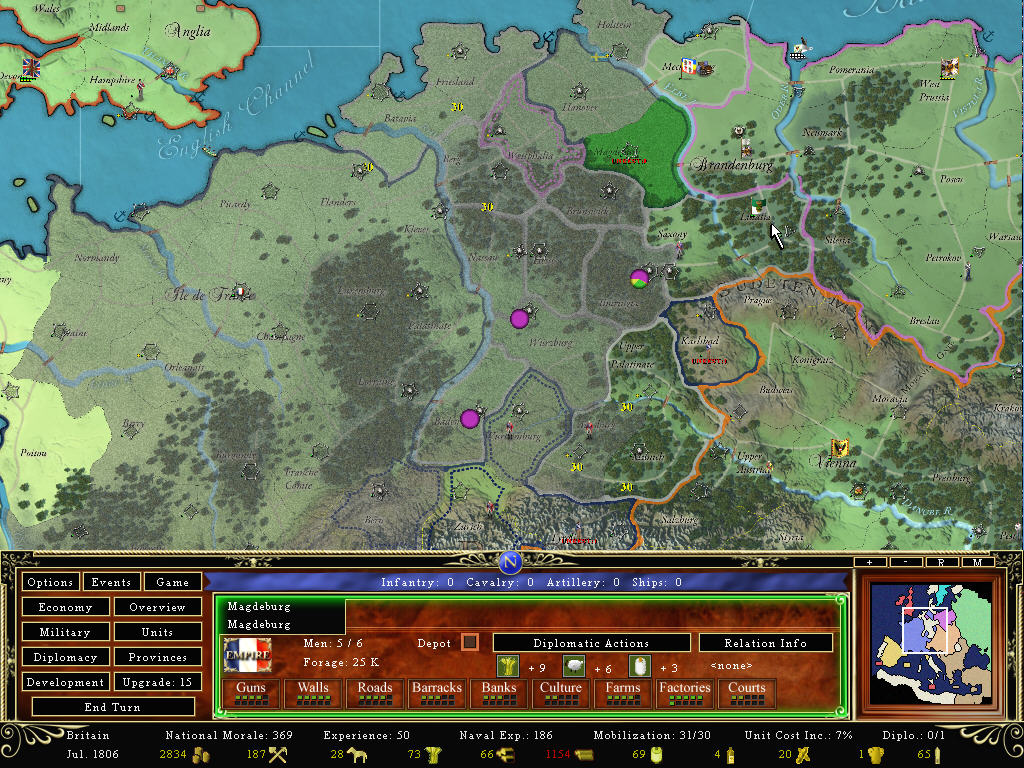Select Farms development
The height and width of the screenshot is (768, 1024).
tap(623, 693)
